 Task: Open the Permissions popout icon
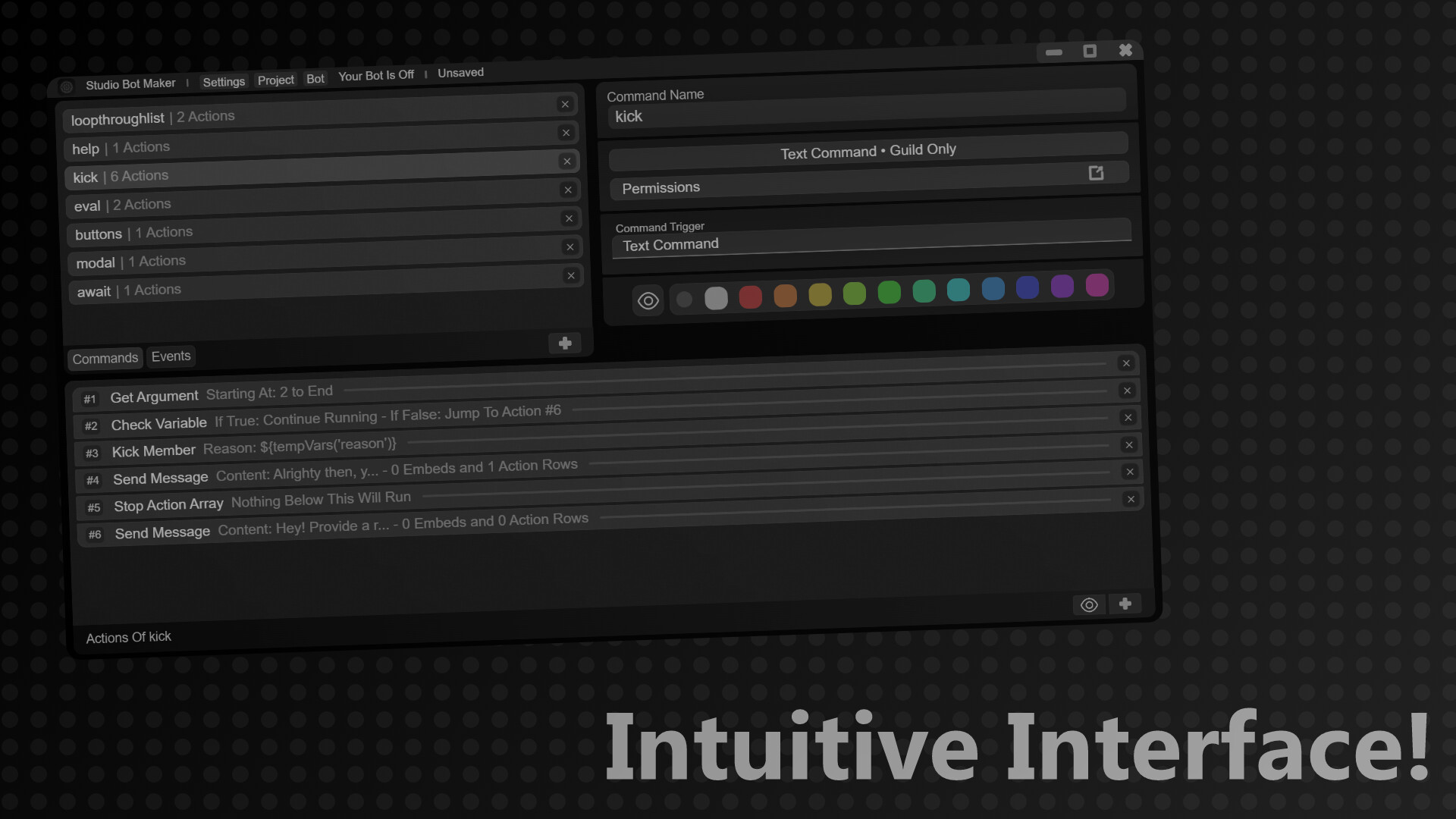click(1096, 173)
